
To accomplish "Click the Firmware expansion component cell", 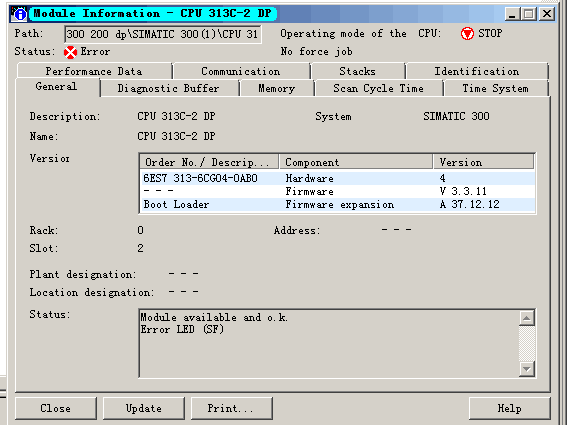I will coord(340,204).
